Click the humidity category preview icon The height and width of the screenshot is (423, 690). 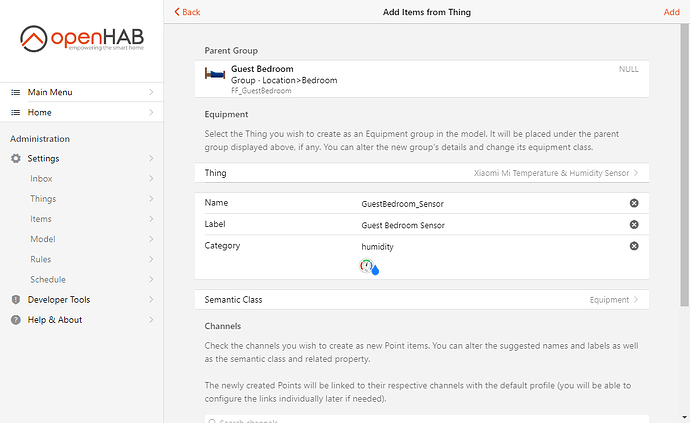coord(369,267)
